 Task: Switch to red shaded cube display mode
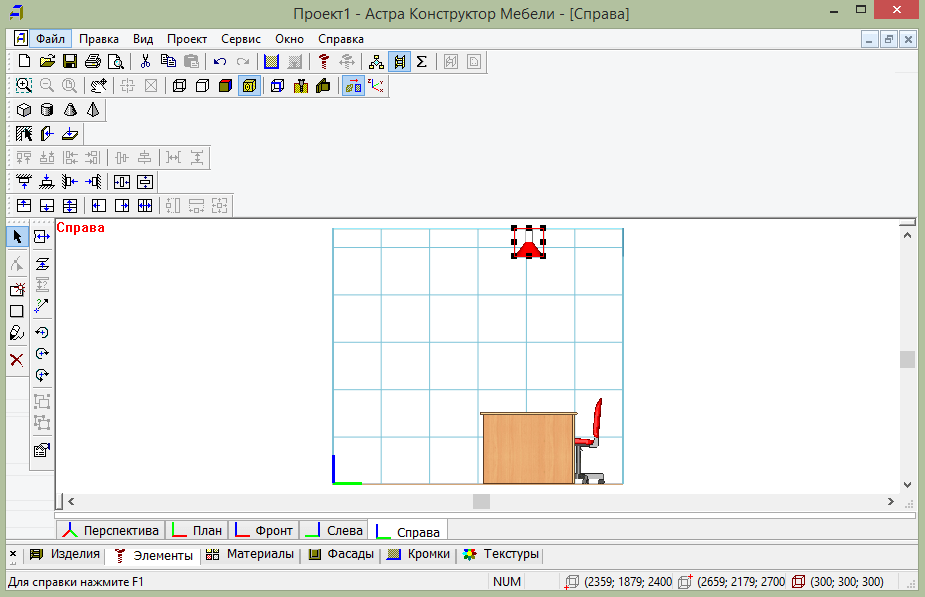tap(225, 86)
